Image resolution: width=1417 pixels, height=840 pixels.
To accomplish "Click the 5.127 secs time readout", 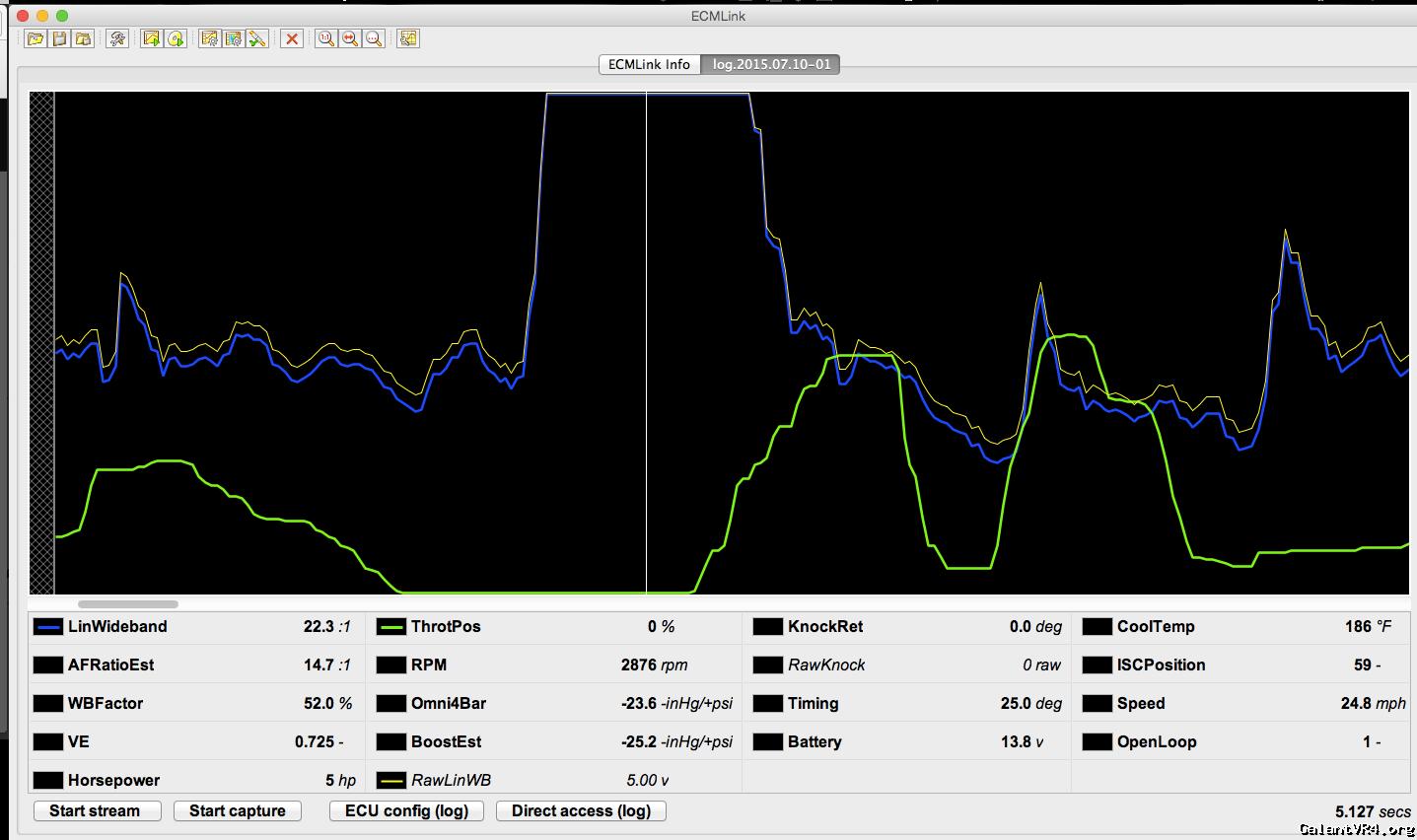I will click(1374, 811).
